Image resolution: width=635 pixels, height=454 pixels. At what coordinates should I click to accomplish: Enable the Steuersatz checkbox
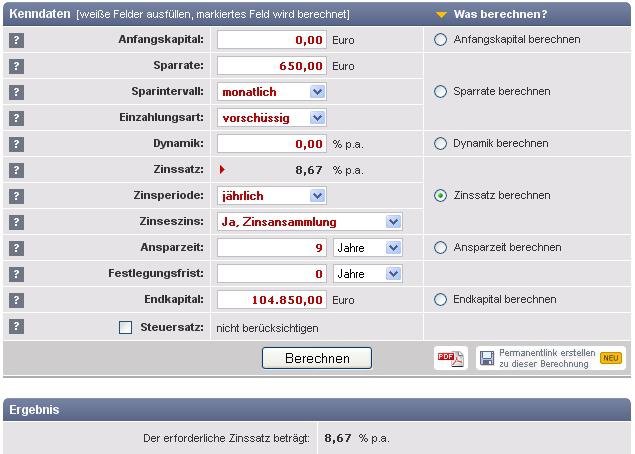point(125,327)
